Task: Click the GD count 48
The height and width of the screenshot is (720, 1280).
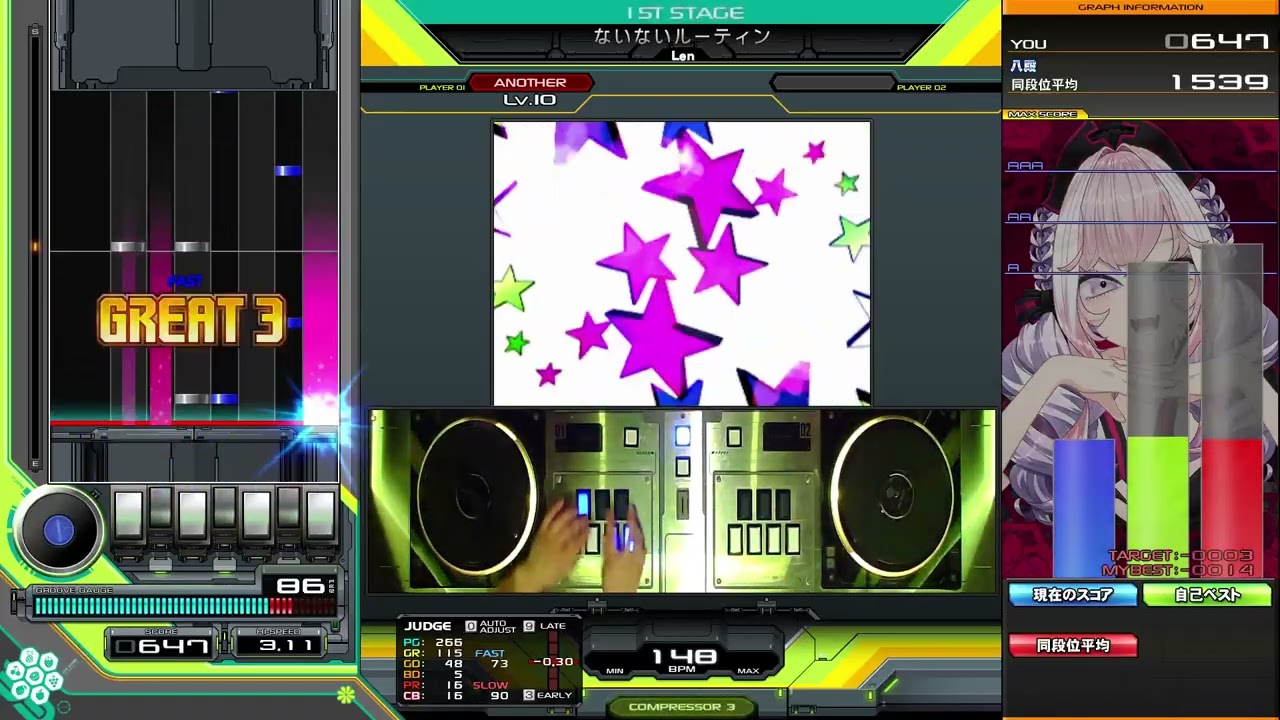Action: [x=453, y=664]
